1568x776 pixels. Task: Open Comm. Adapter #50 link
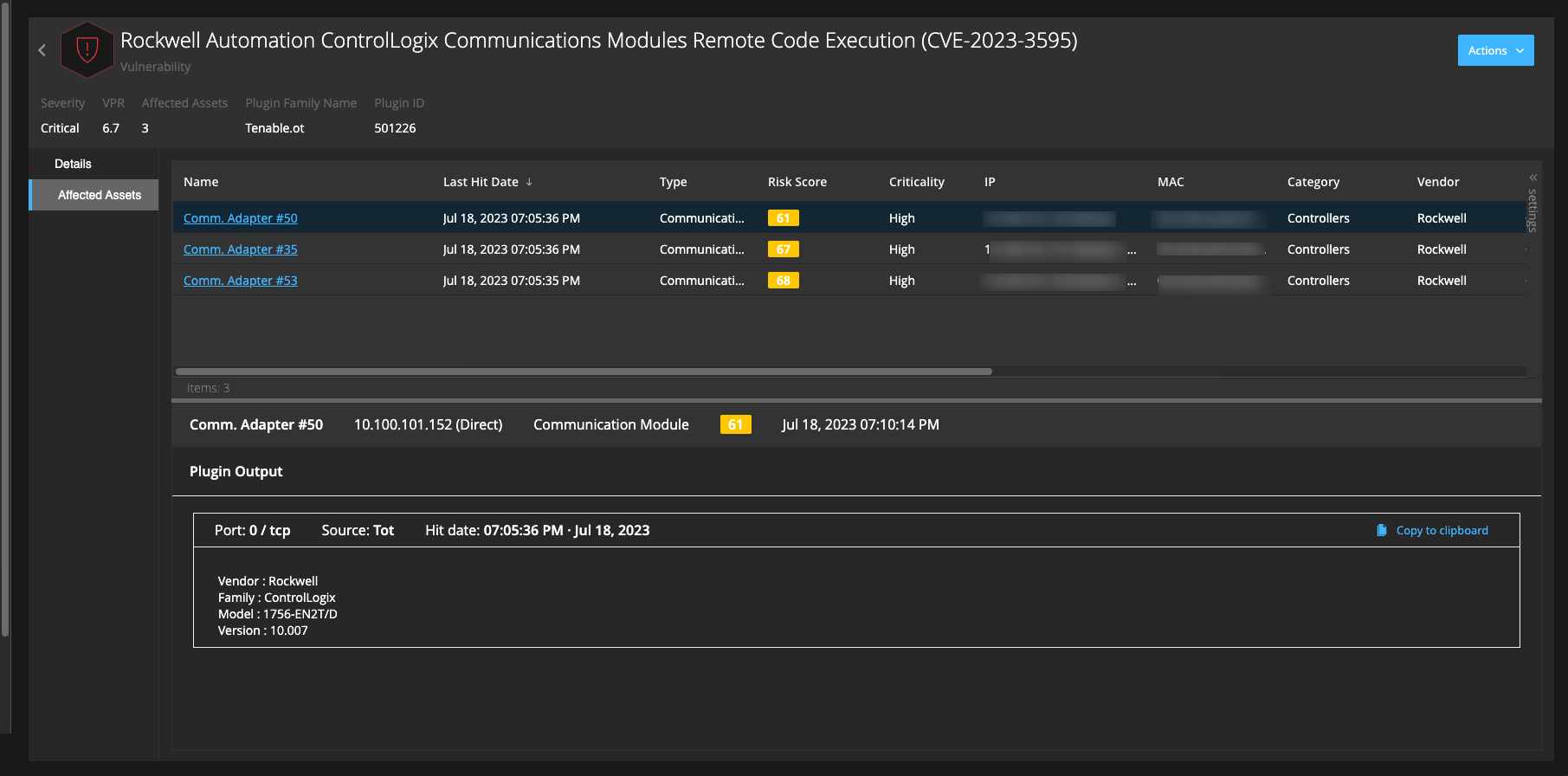click(240, 218)
